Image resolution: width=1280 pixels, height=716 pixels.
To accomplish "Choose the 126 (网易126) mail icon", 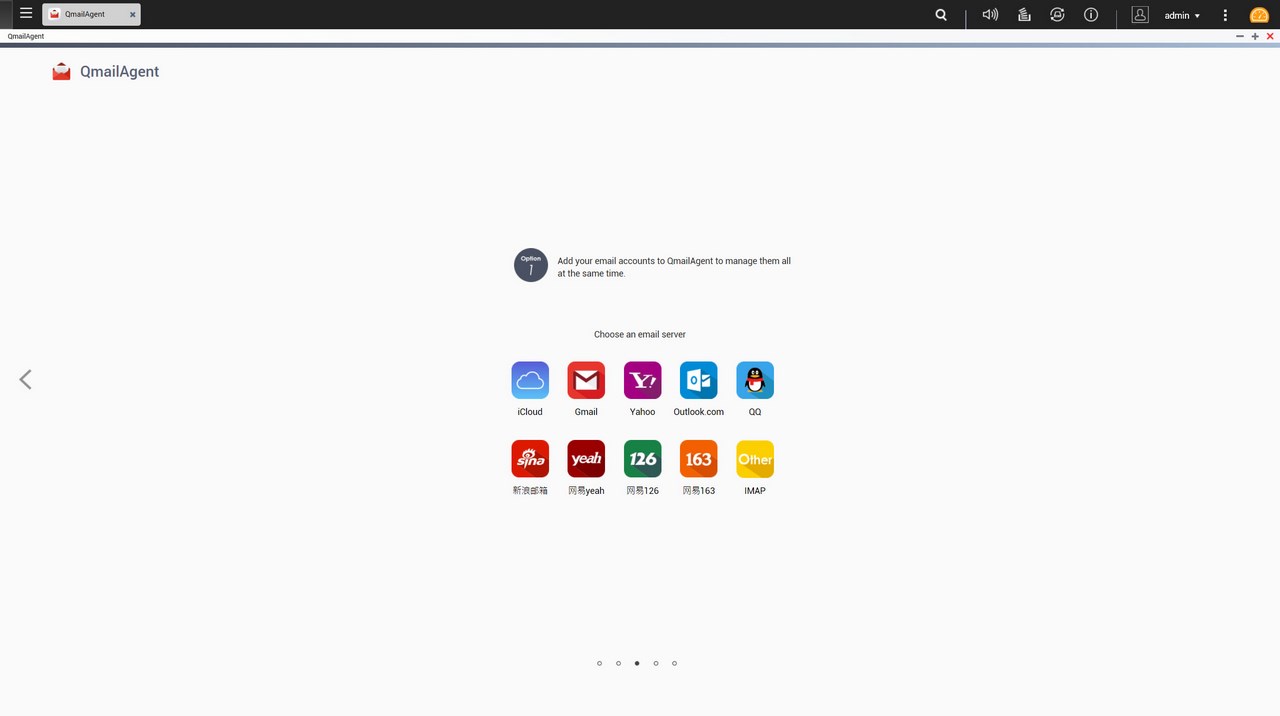I will click(642, 459).
